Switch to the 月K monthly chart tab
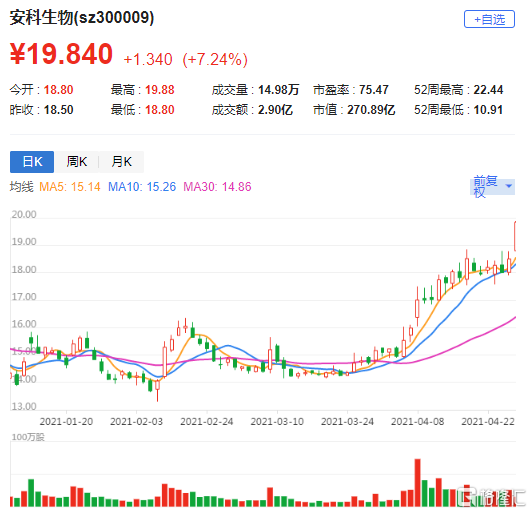The image size is (532, 514). point(121,162)
